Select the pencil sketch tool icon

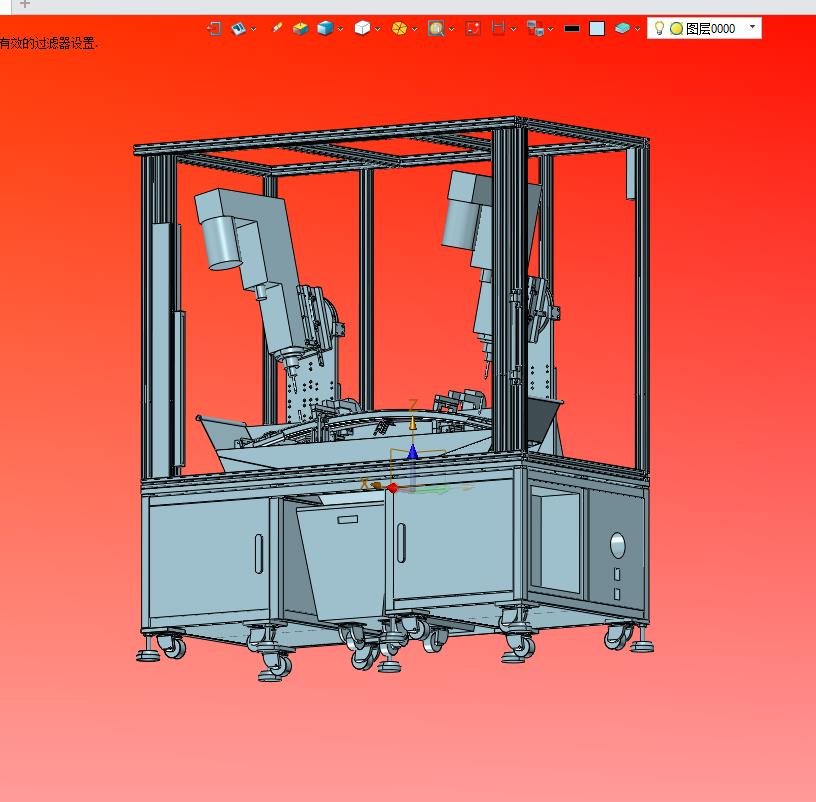coord(277,28)
